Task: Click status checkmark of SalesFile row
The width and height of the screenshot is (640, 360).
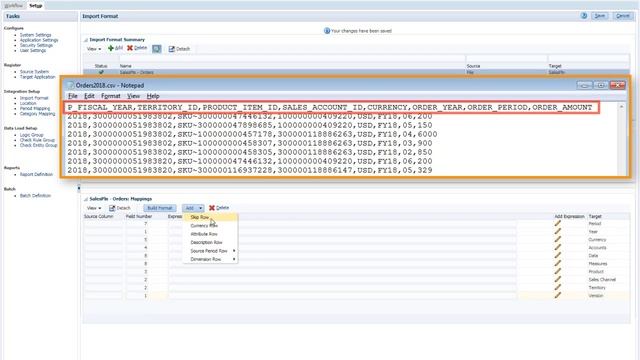Action: tap(101, 72)
